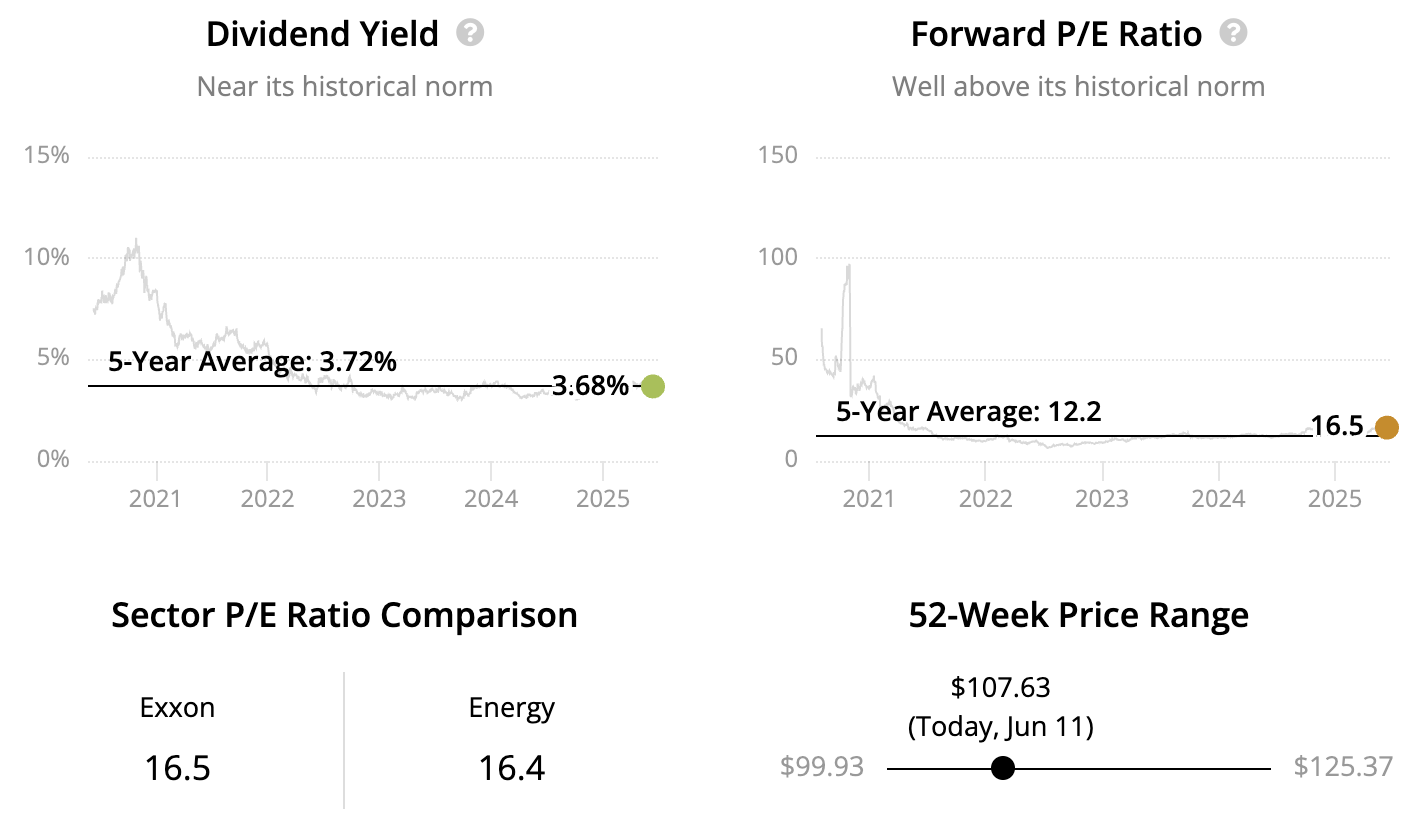Click the Sector P/E Ratio Comparison title
Screen dimensions: 1416x832
coord(344,614)
